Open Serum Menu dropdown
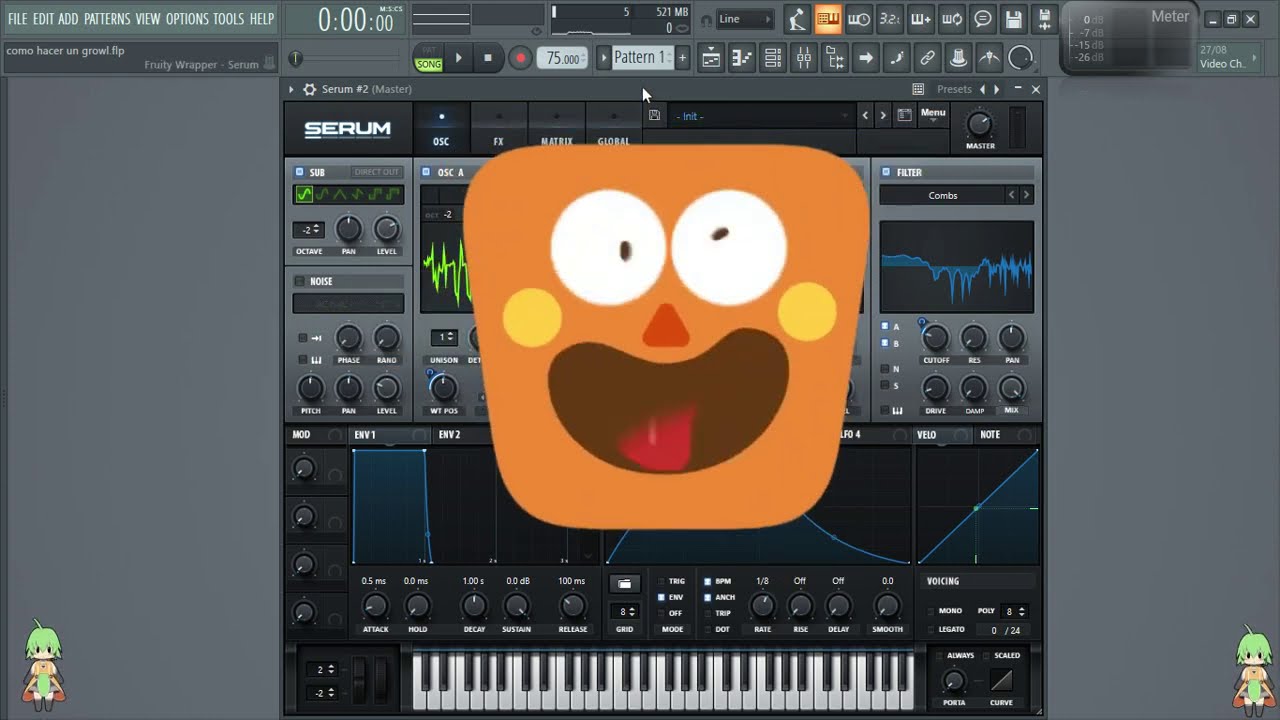Viewport: 1280px width, 720px height. 933,115
